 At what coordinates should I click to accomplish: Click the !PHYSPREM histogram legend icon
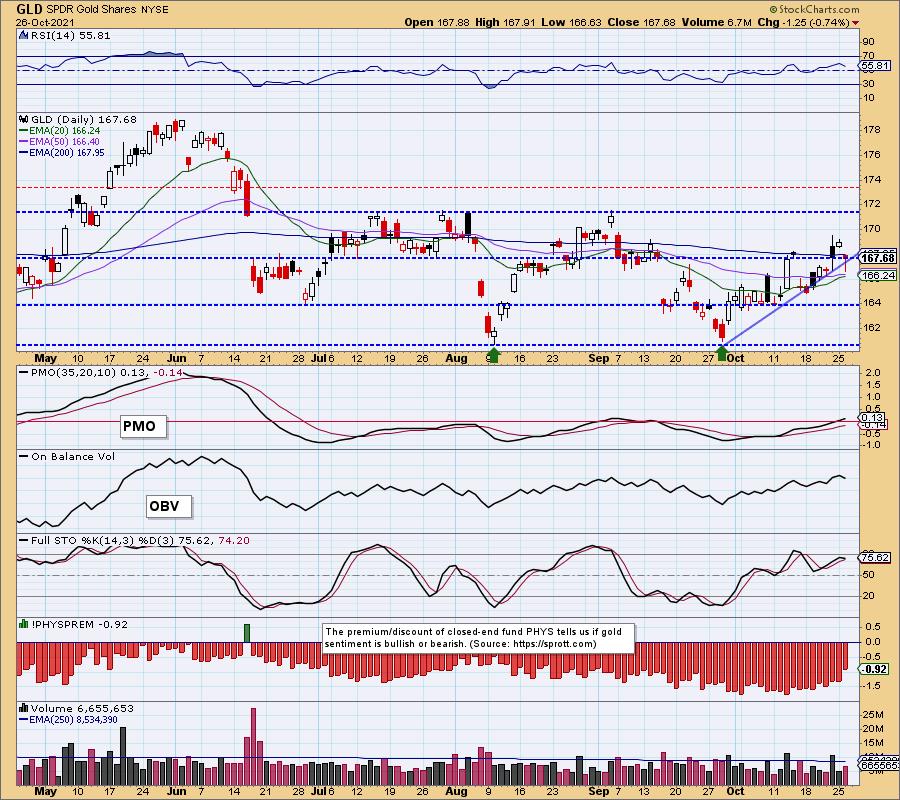click(24, 624)
